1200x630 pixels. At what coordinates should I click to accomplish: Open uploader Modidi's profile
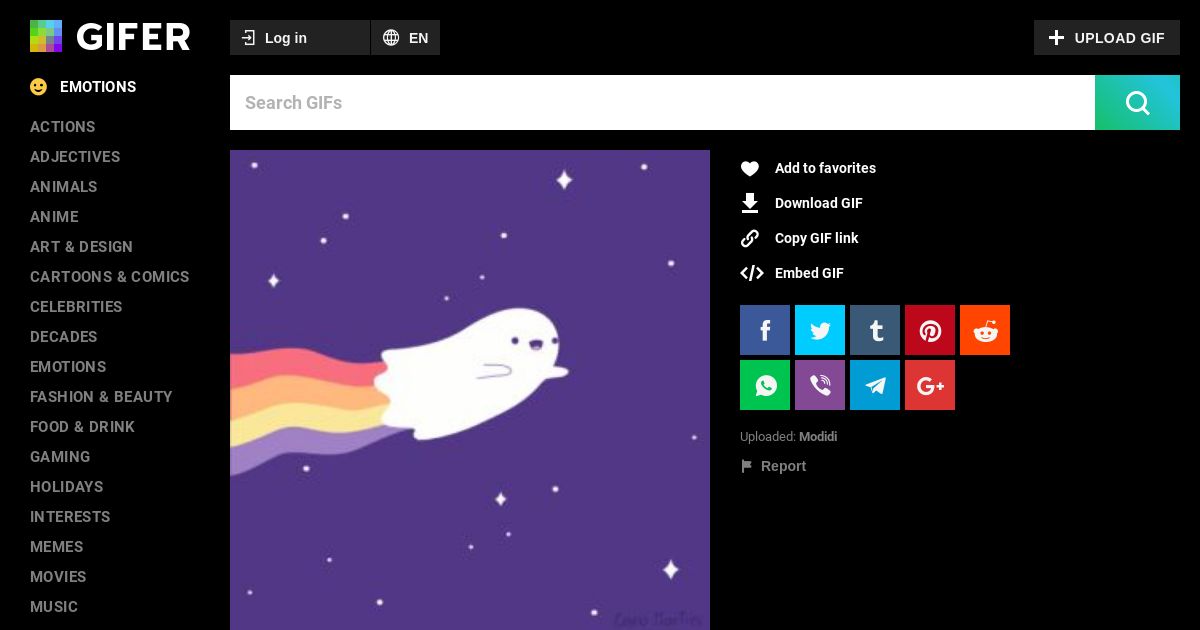click(818, 437)
